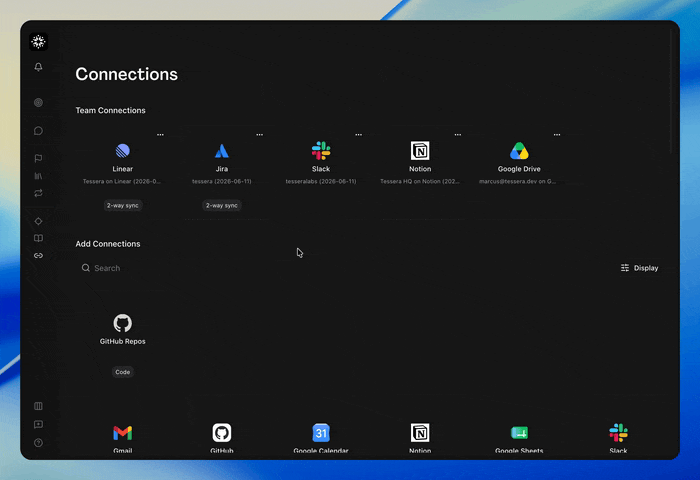
Task: Click the notifications bell icon in sidebar
Action: click(38, 67)
